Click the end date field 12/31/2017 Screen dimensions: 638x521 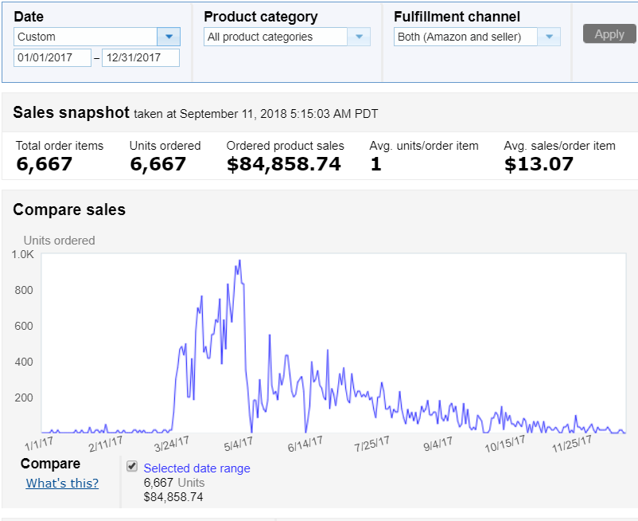(140, 58)
